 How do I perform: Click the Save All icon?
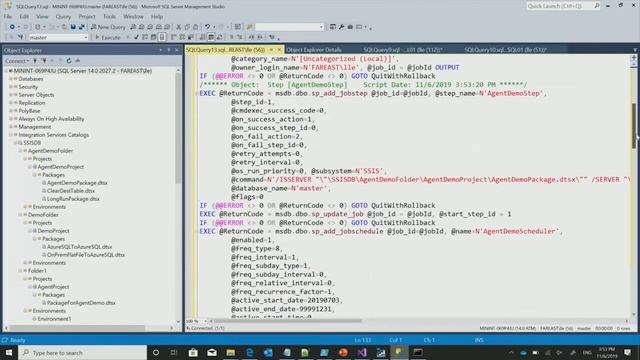click(82, 27)
